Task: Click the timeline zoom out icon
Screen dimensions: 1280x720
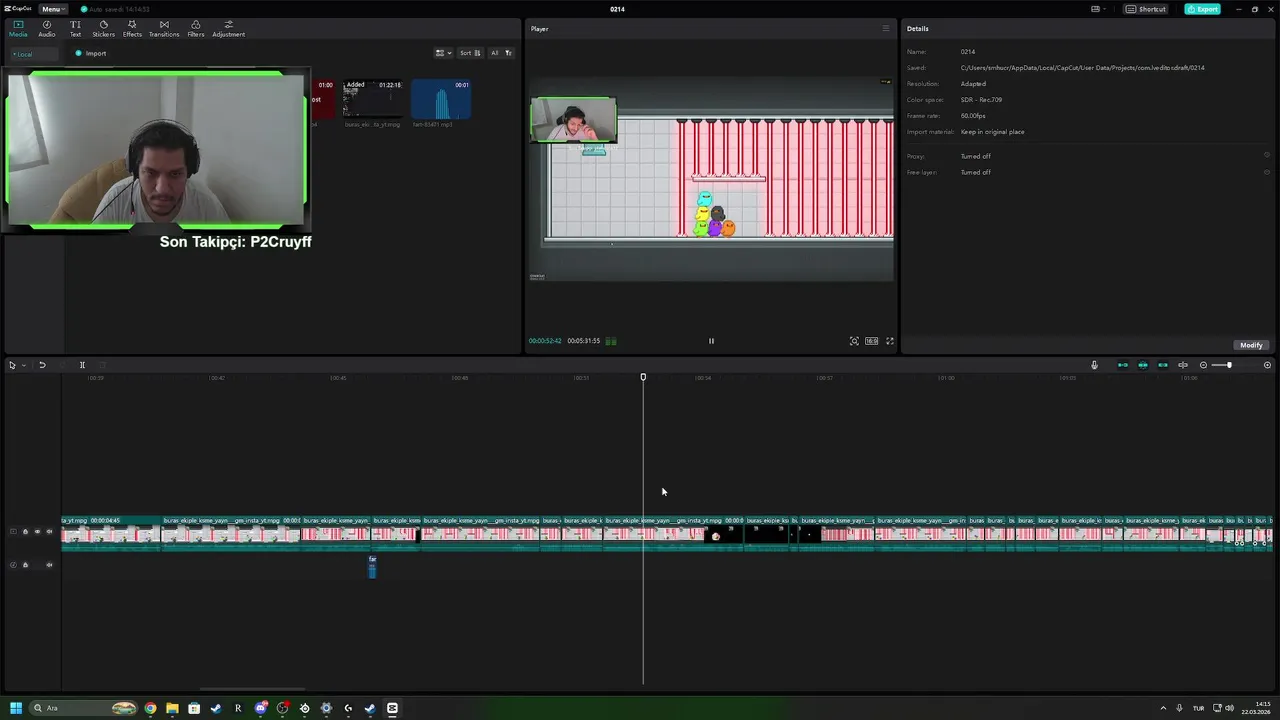Action: click(x=1203, y=365)
